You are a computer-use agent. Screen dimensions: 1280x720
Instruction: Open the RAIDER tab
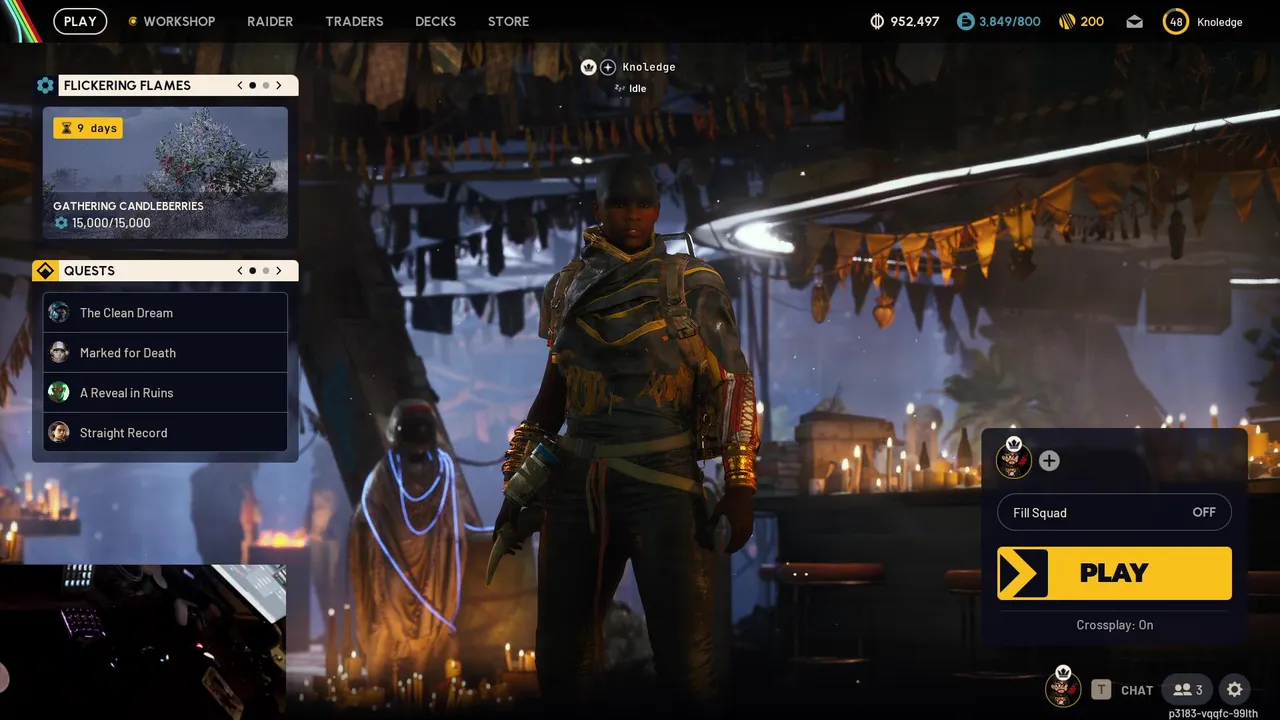coord(270,21)
